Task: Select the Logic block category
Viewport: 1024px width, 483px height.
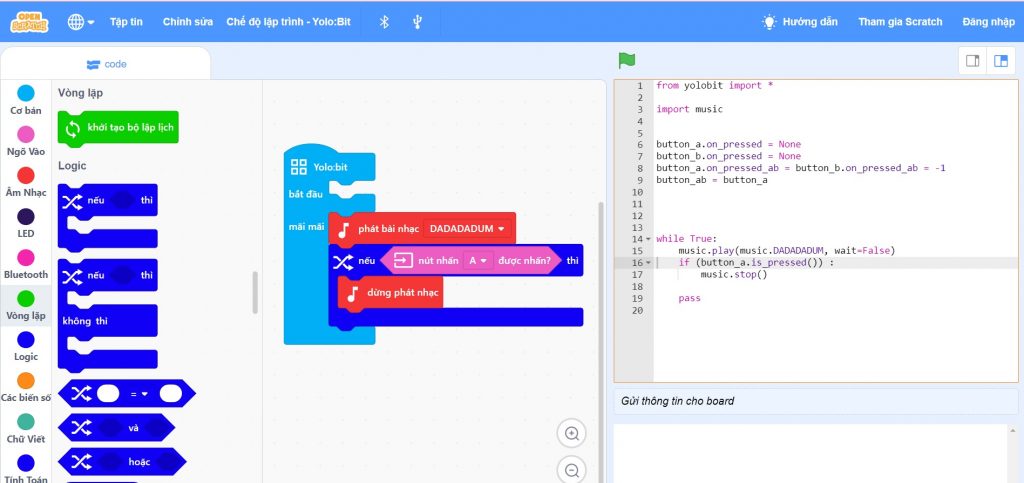Action: pos(25,347)
